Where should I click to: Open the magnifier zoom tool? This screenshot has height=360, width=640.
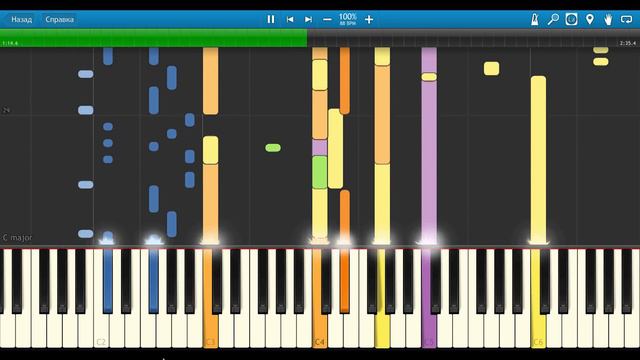pos(553,19)
